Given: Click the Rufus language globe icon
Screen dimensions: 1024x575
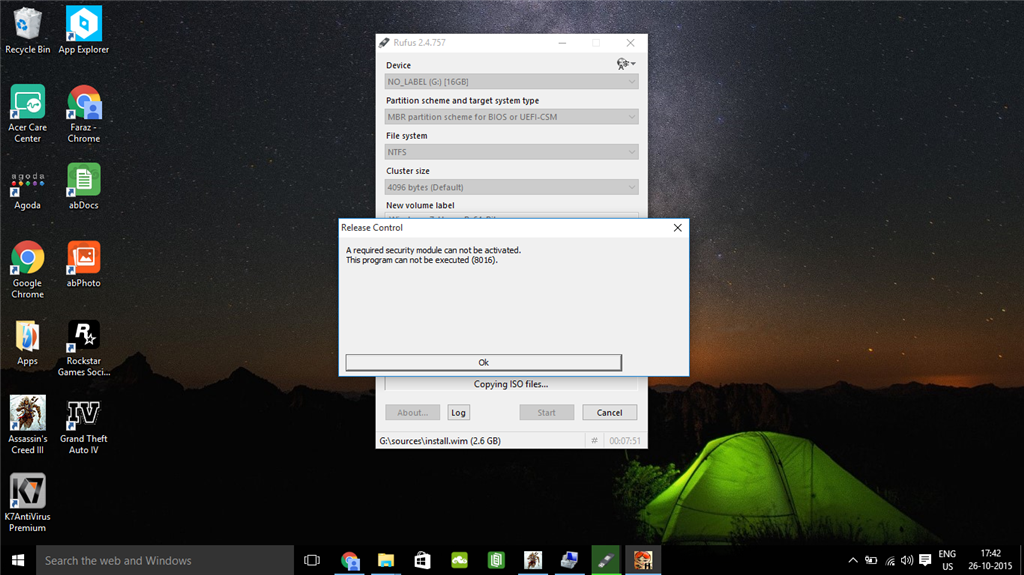Looking at the screenshot, I should (626, 64).
